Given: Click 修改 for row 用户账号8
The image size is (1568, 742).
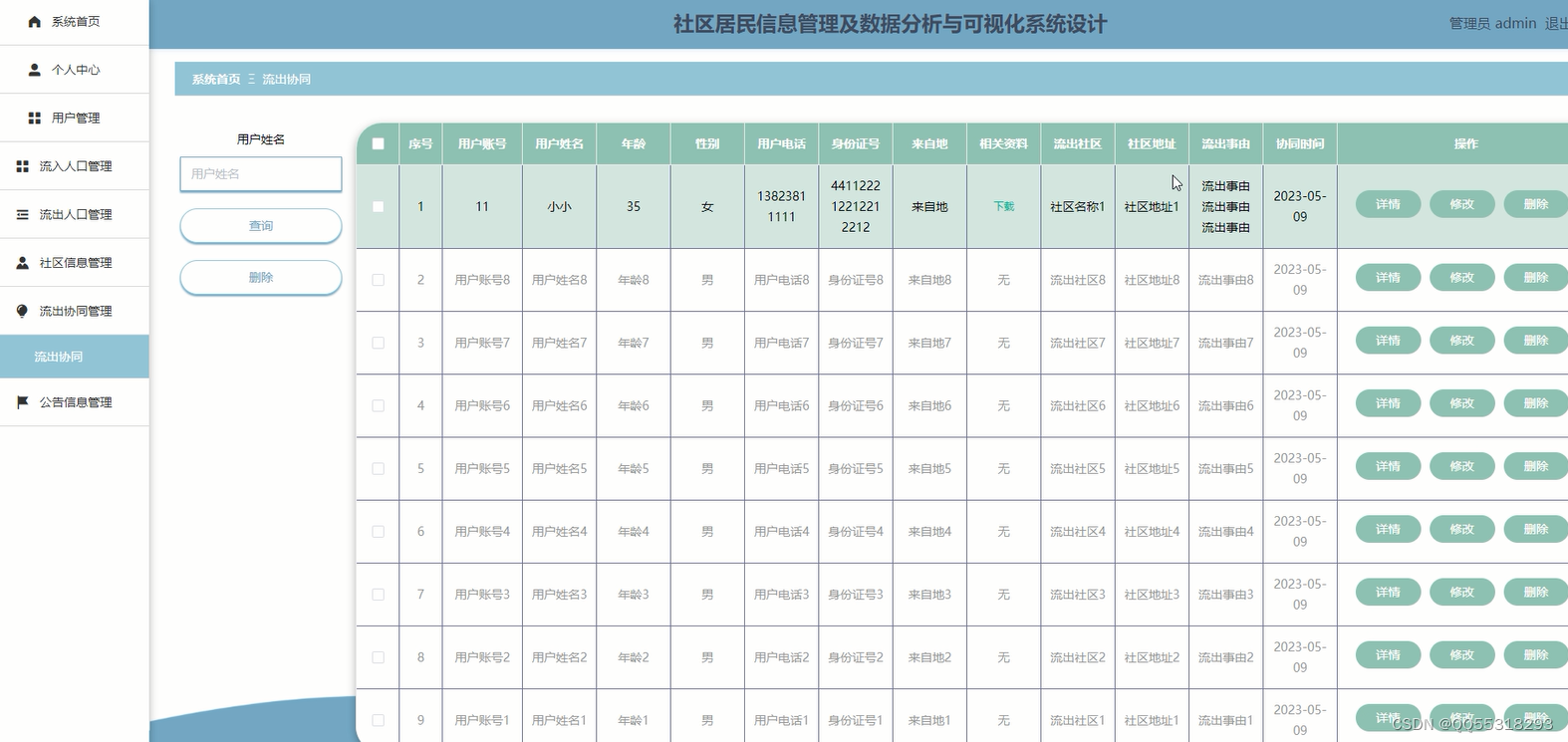Looking at the screenshot, I should [x=1462, y=278].
